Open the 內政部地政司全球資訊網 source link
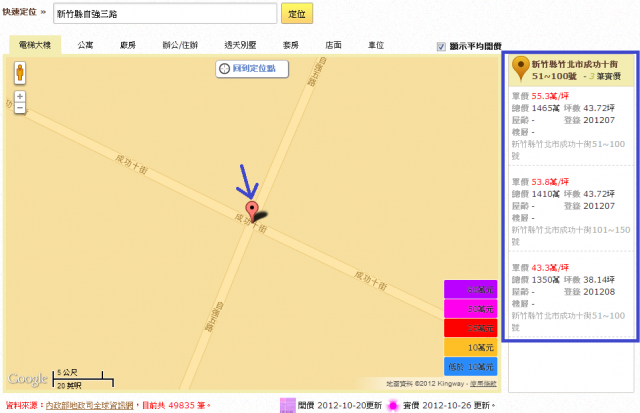Image resolution: width=640 pixels, height=413 pixels. click(x=89, y=406)
